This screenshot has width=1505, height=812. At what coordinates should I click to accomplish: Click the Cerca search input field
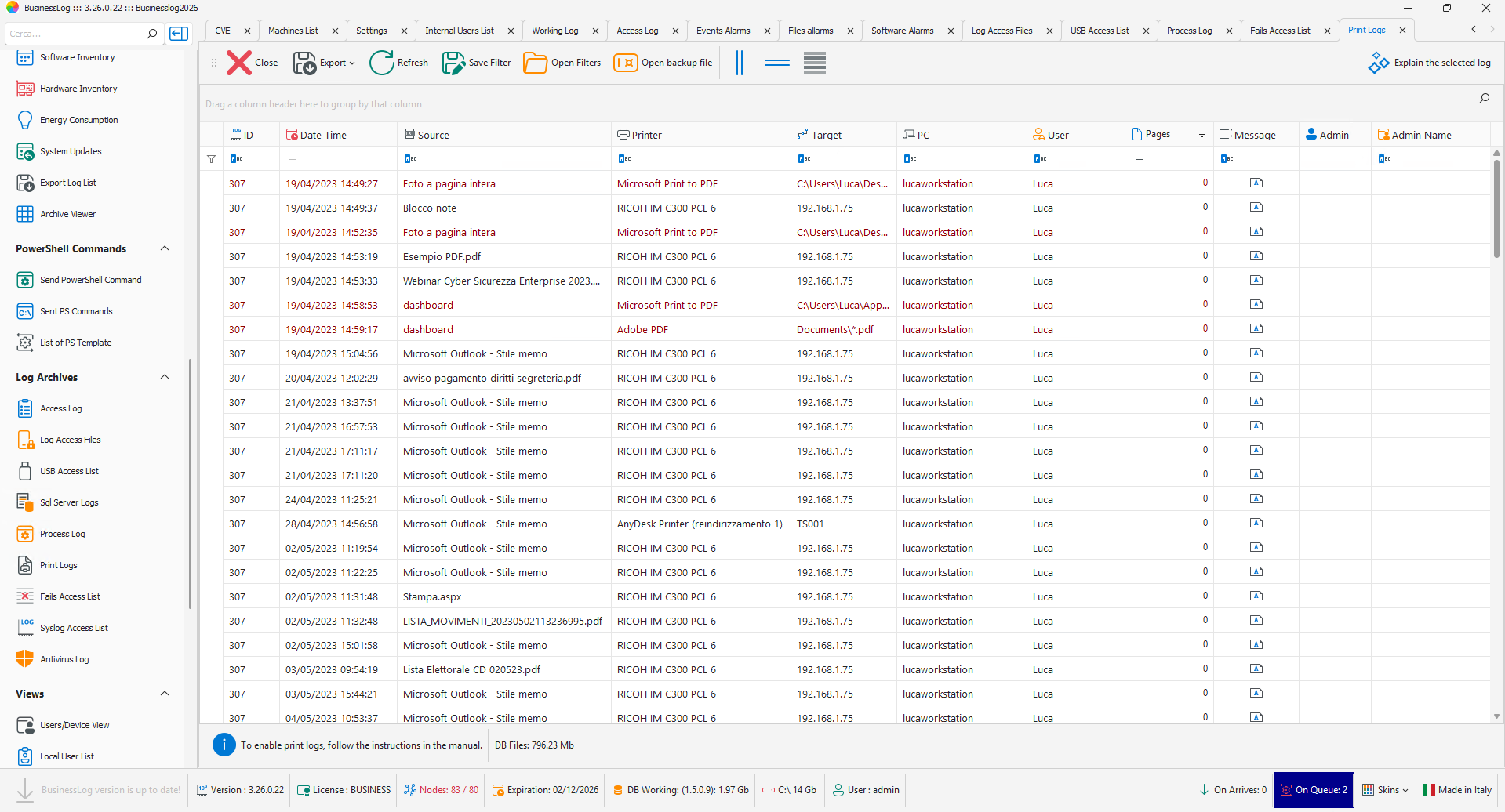pyautogui.click(x=75, y=34)
